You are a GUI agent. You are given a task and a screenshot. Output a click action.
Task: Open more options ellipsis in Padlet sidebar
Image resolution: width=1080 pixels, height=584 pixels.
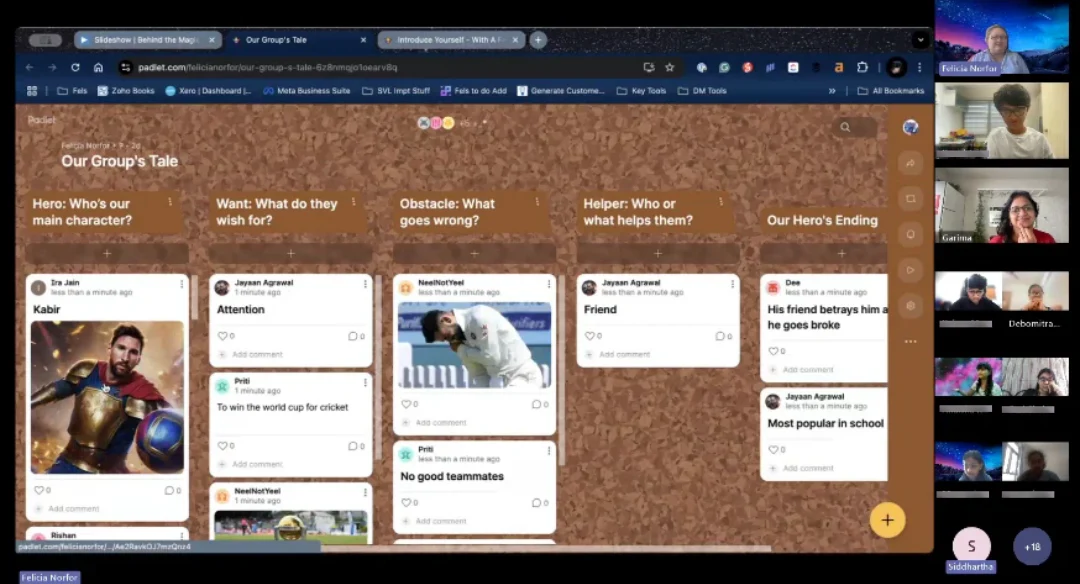[x=910, y=341]
